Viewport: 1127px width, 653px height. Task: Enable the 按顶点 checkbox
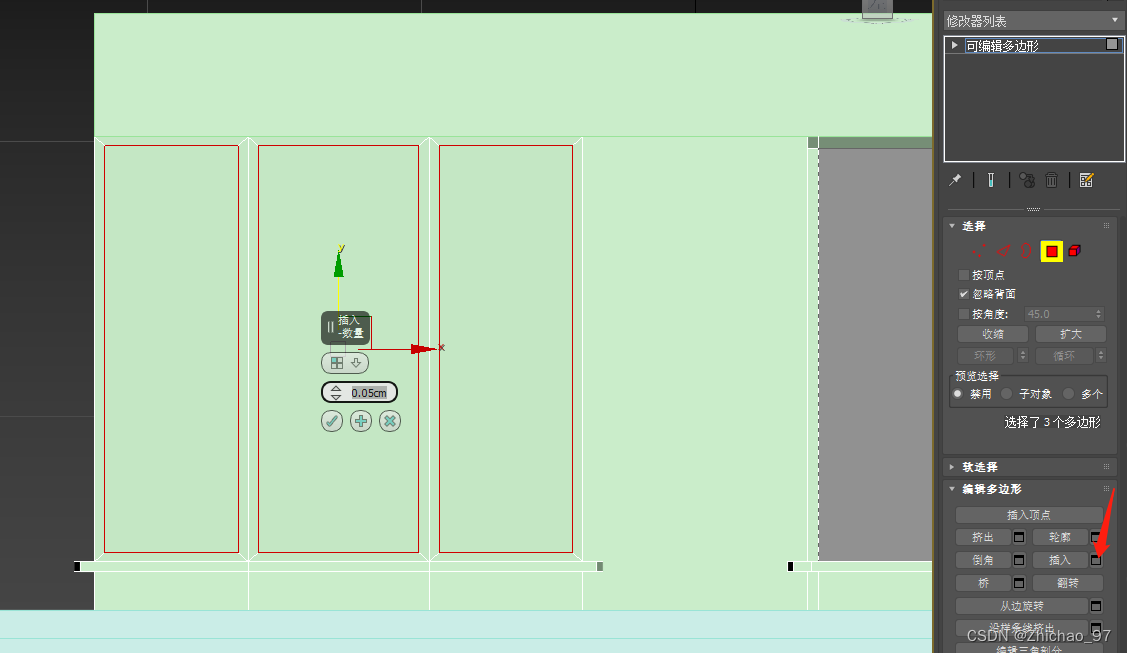coord(964,275)
